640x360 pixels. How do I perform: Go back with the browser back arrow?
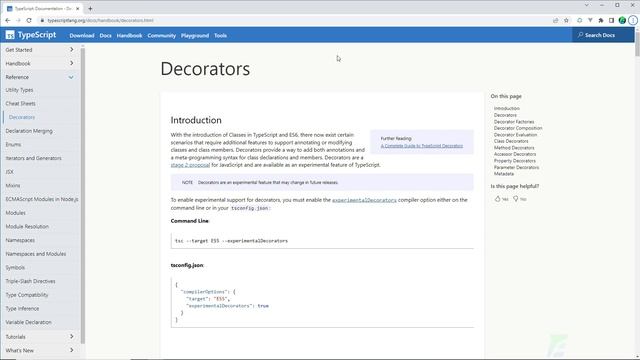coord(8,20)
